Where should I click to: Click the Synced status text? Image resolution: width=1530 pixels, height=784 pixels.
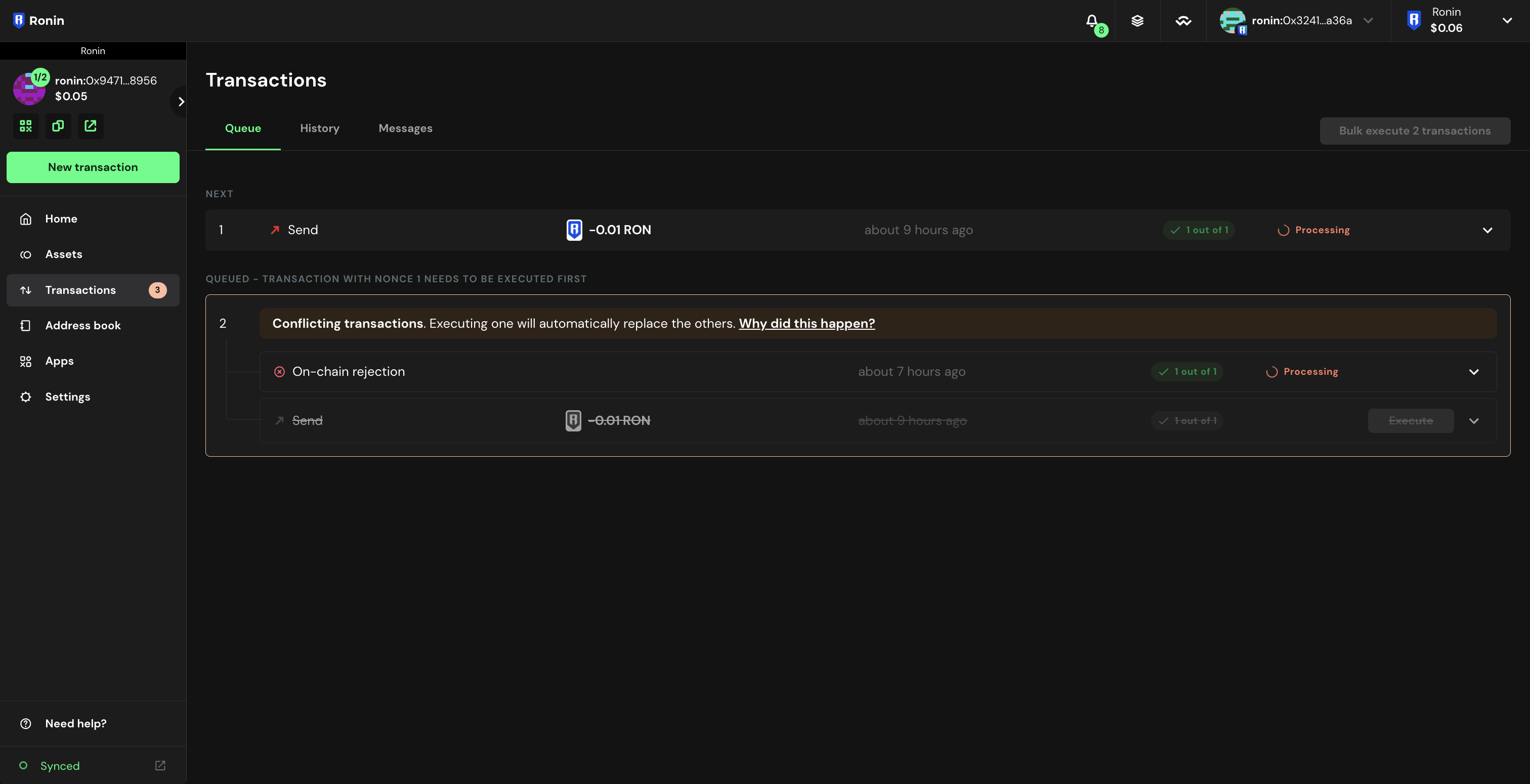pos(60,766)
